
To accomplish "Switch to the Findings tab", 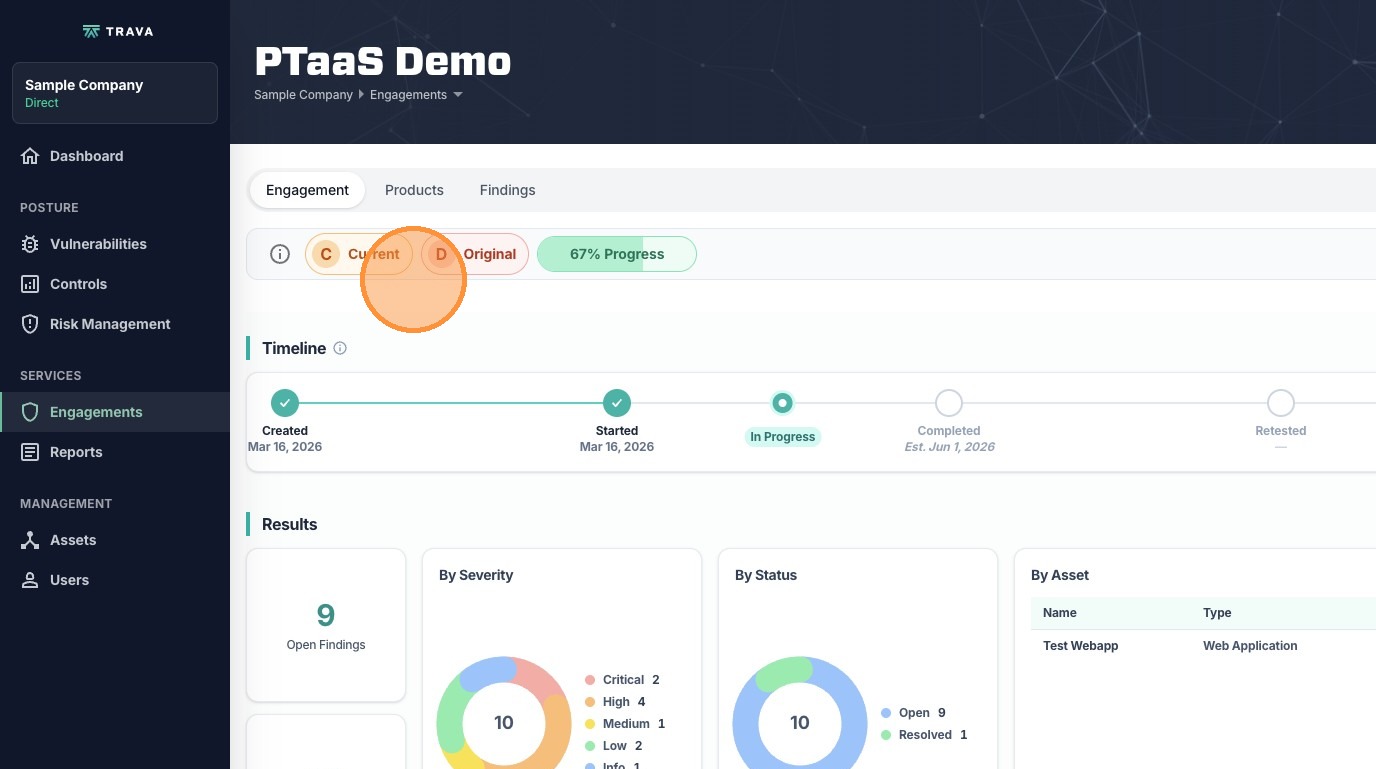I will (507, 190).
